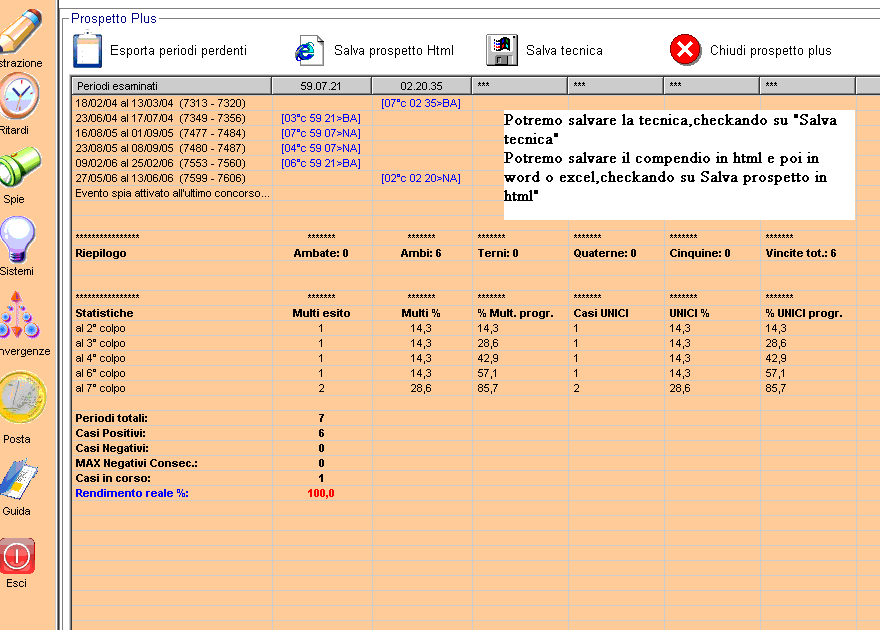Select the 02.20.35 column header
The height and width of the screenshot is (630, 880).
[421, 86]
